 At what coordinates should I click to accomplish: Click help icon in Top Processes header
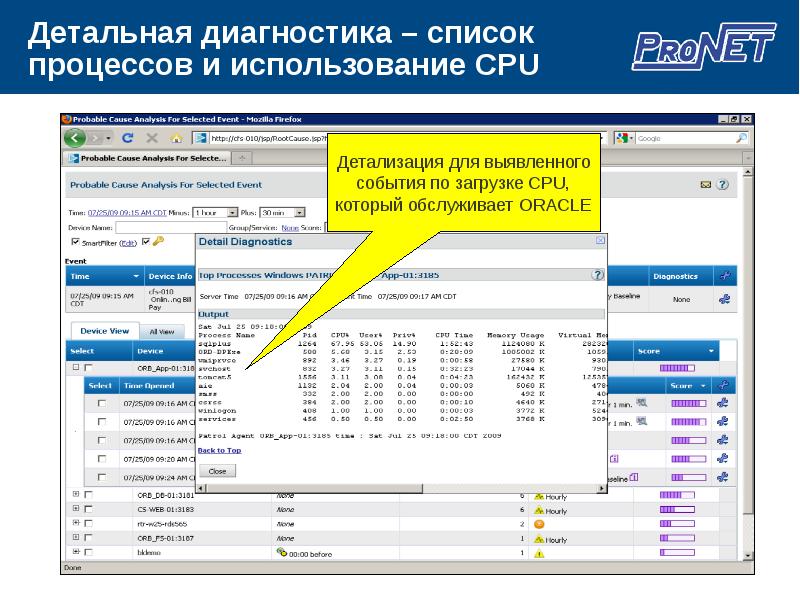[x=597, y=274]
